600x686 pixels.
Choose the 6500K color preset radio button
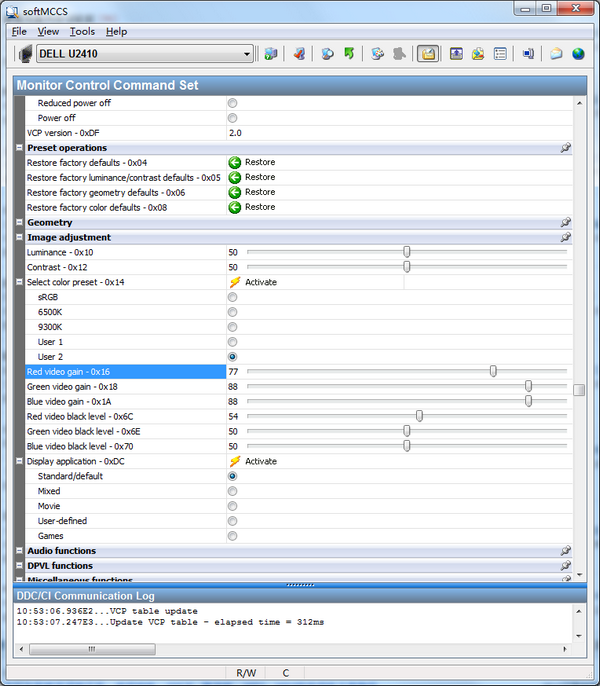pos(233,312)
